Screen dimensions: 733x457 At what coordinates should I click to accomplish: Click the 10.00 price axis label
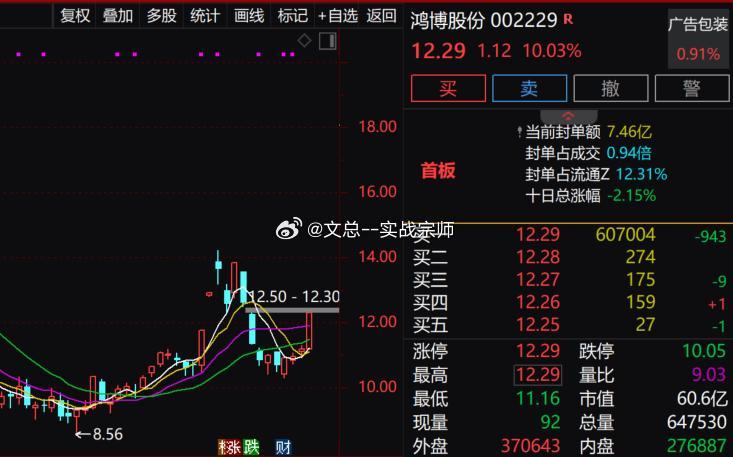click(378, 386)
